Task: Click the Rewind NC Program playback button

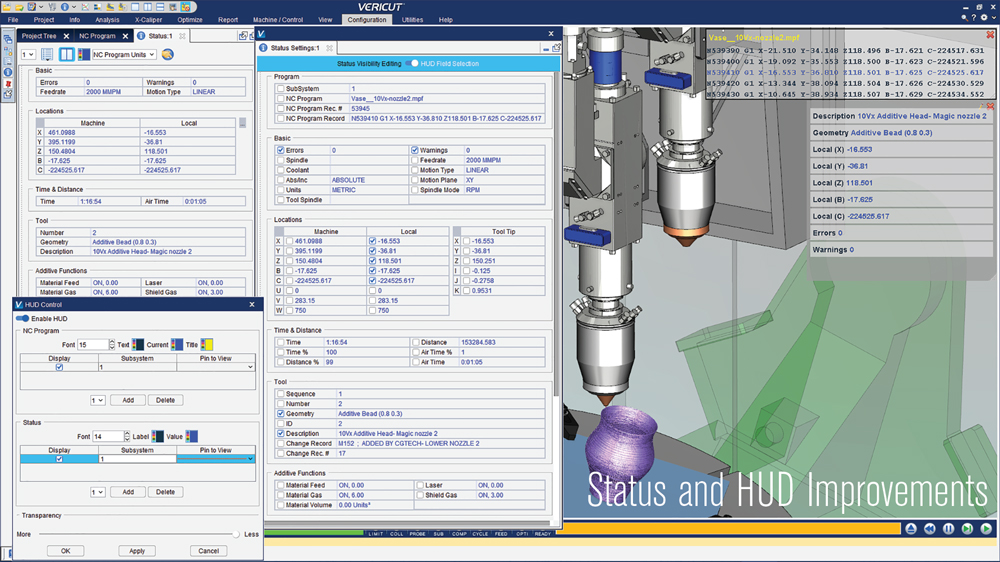Action: point(930,529)
